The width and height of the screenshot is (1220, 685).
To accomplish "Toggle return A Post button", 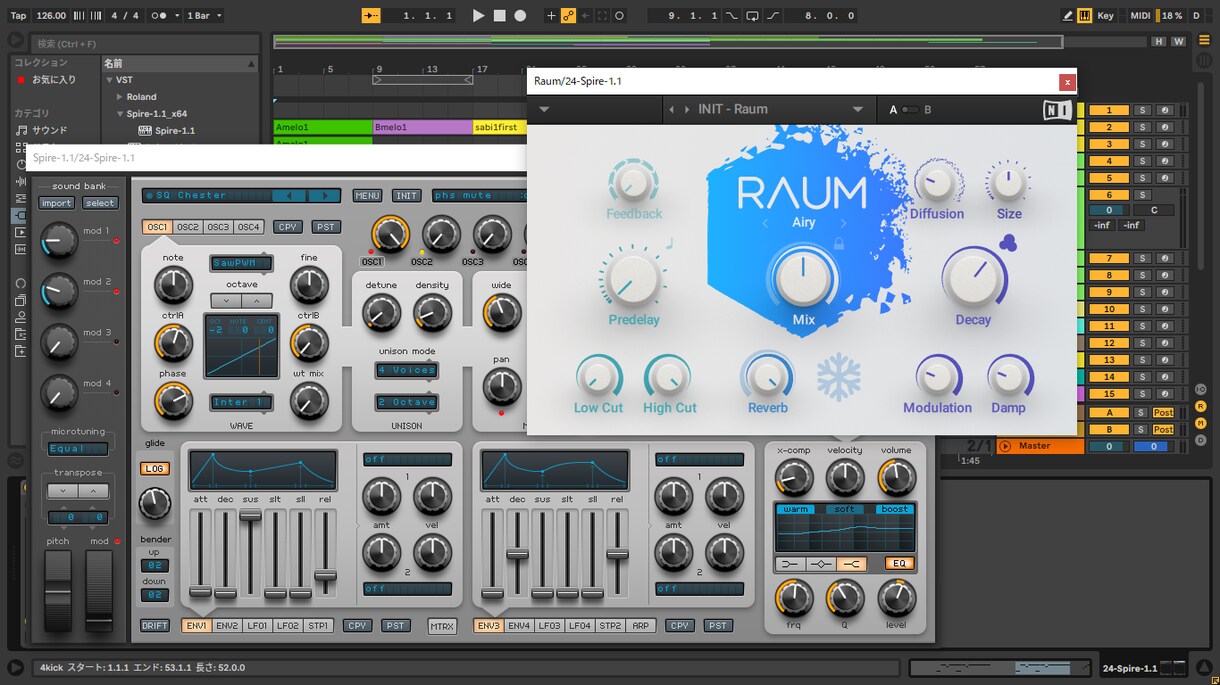I will coord(1163,413).
